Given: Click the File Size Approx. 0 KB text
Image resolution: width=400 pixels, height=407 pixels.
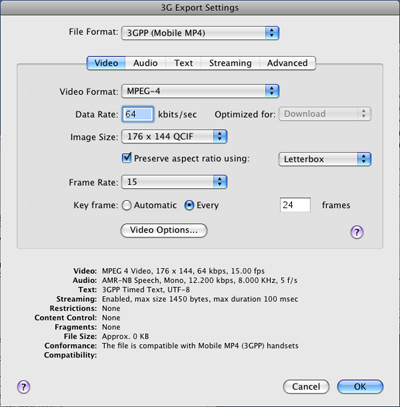Looking at the screenshot, I should 125,336.
